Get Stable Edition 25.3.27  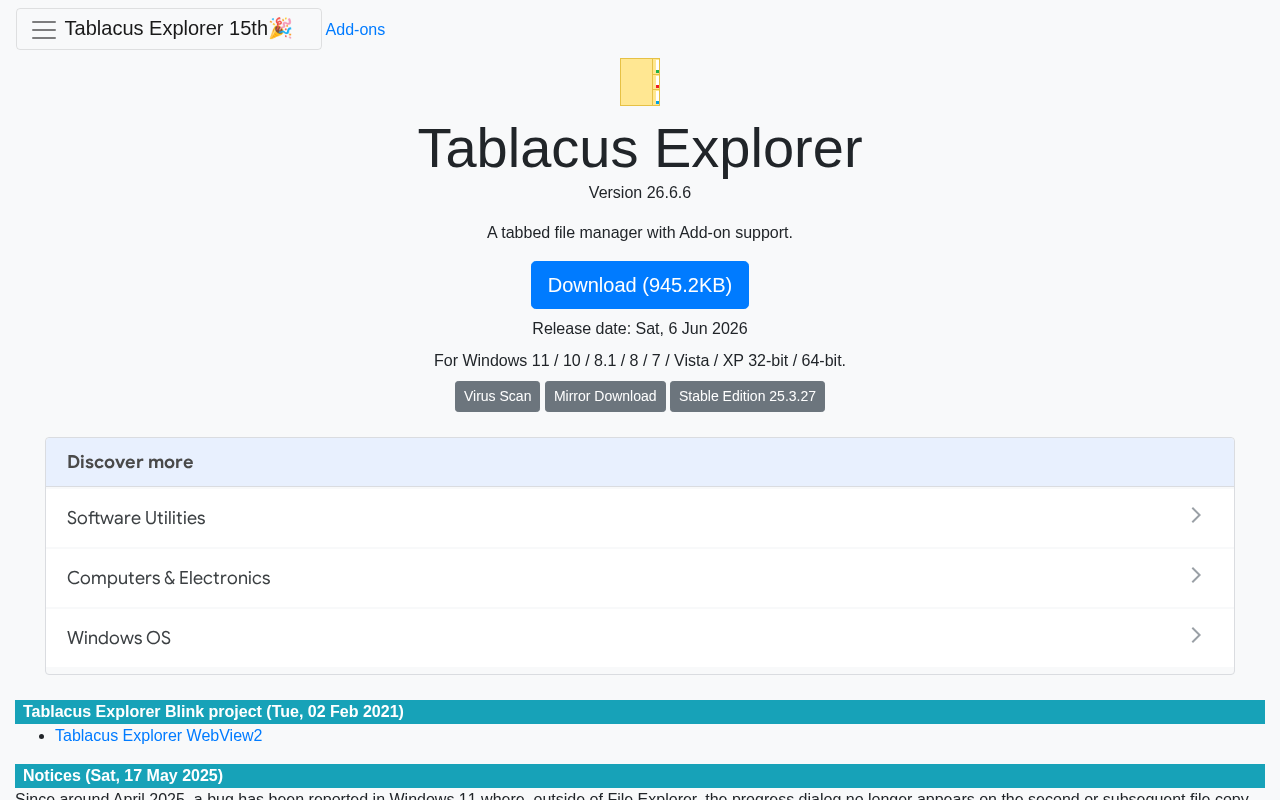[x=747, y=396]
